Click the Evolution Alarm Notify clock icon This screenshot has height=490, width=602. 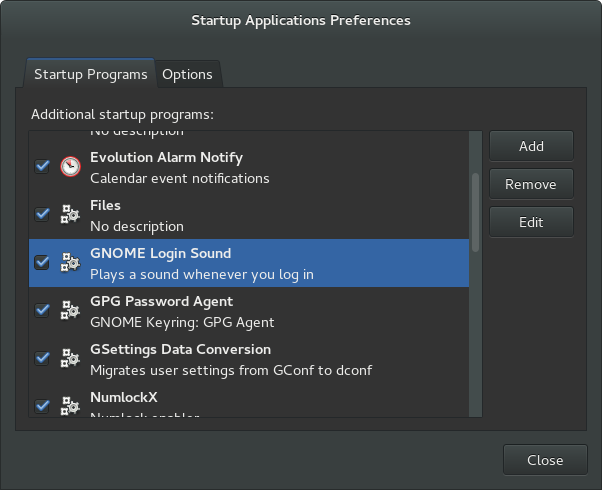point(70,166)
